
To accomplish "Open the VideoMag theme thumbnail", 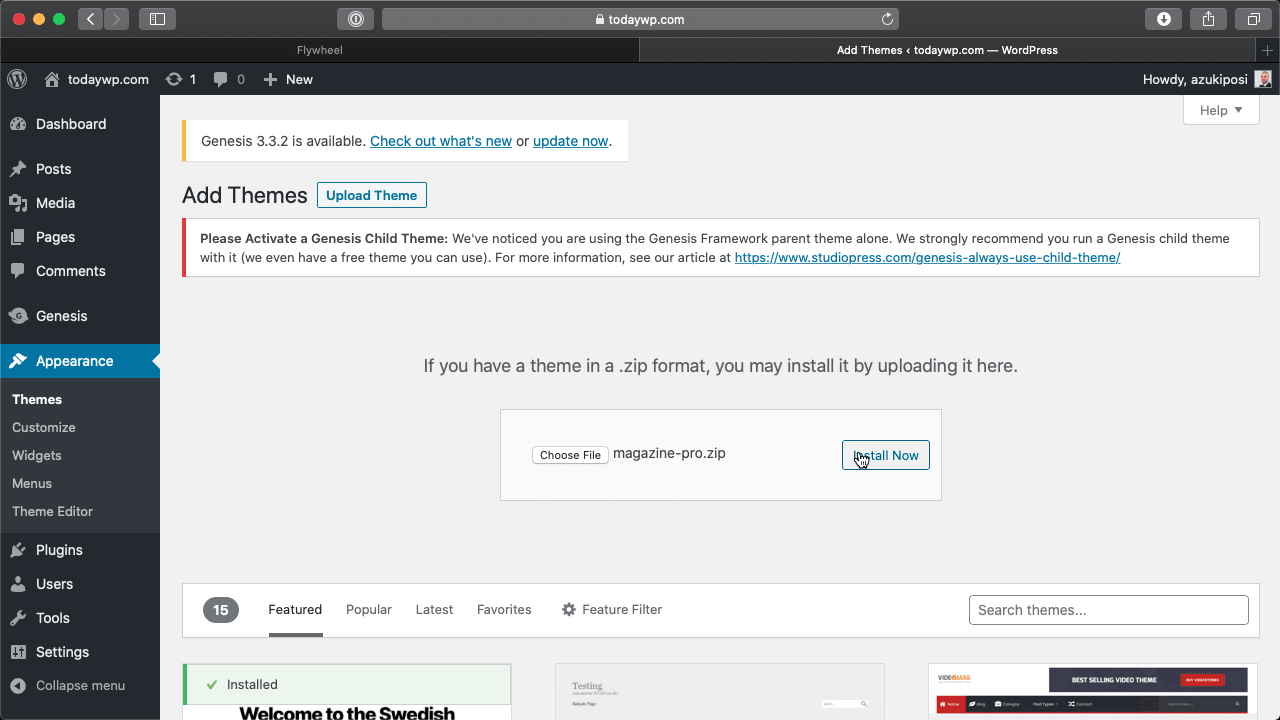I will point(1093,691).
